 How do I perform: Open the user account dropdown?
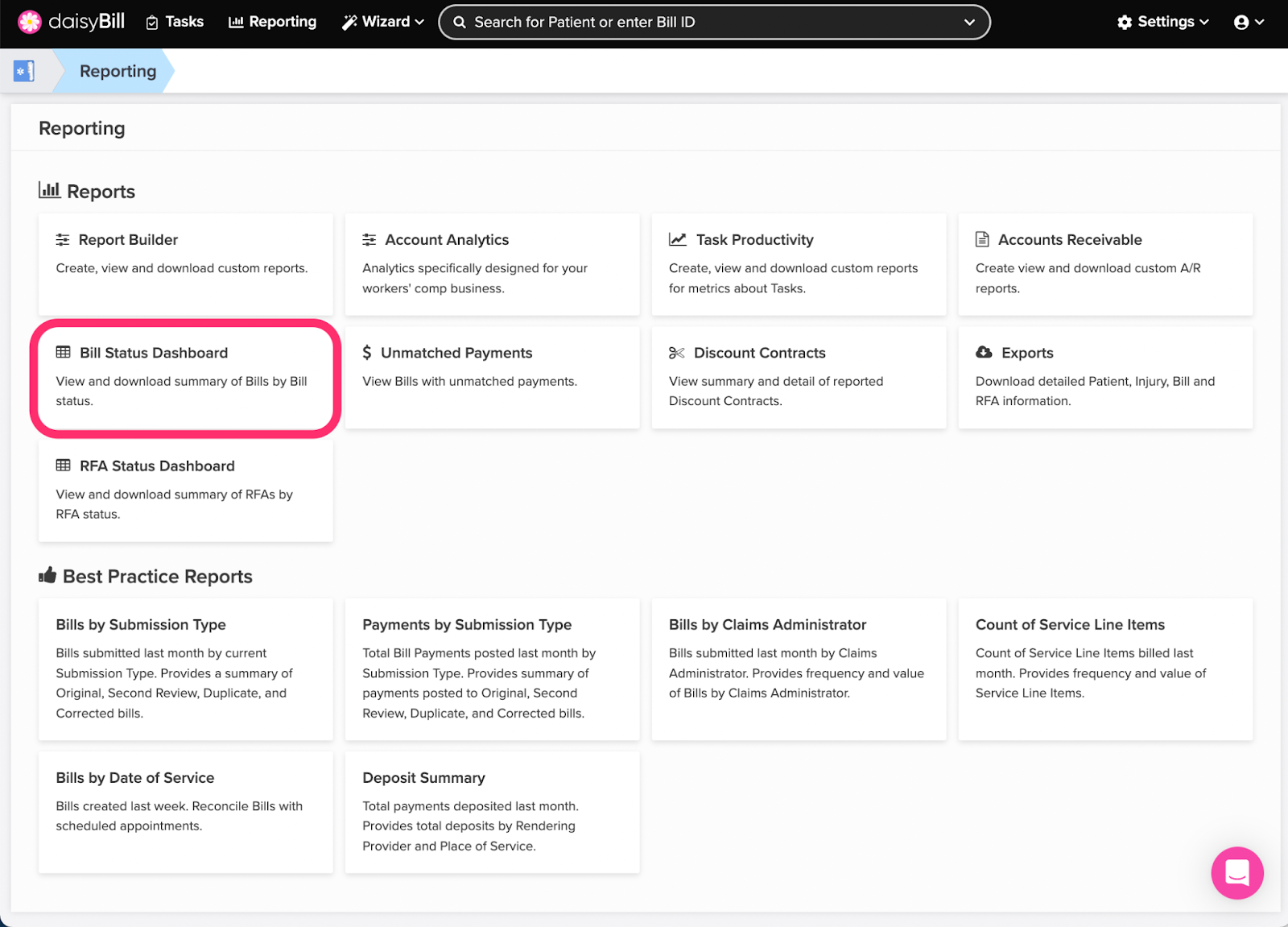coord(1249,22)
